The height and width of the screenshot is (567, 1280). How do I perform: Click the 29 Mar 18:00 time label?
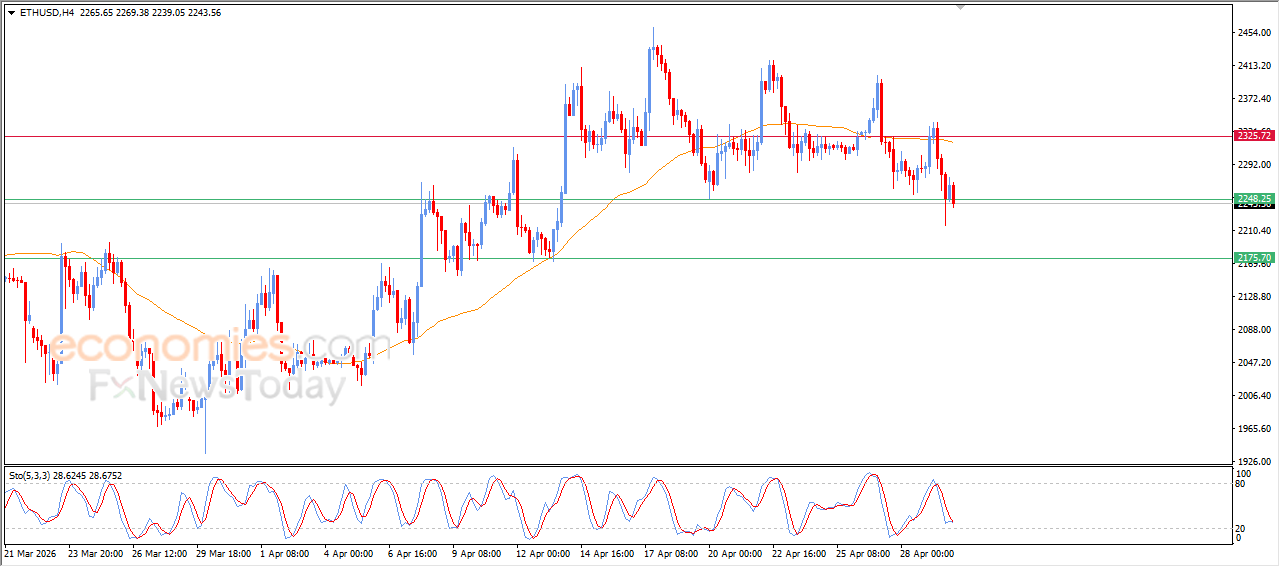pyautogui.click(x=224, y=552)
